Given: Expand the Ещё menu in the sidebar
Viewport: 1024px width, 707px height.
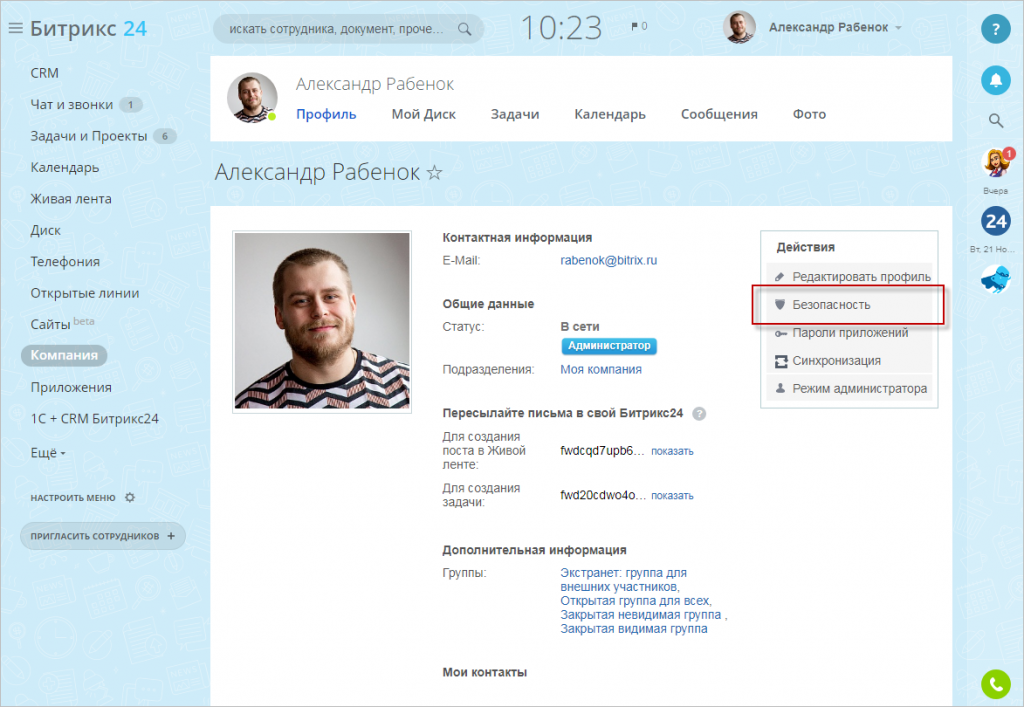Looking at the screenshot, I should click(48, 453).
